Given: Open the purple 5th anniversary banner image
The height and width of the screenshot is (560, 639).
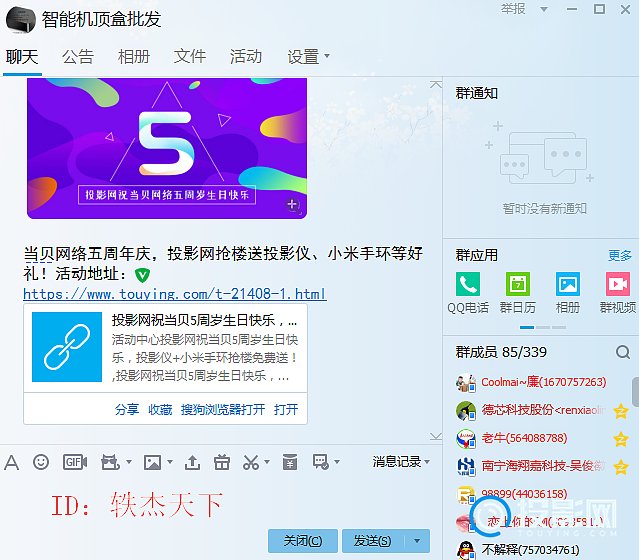Looking at the screenshot, I should click(x=167, y=148).
